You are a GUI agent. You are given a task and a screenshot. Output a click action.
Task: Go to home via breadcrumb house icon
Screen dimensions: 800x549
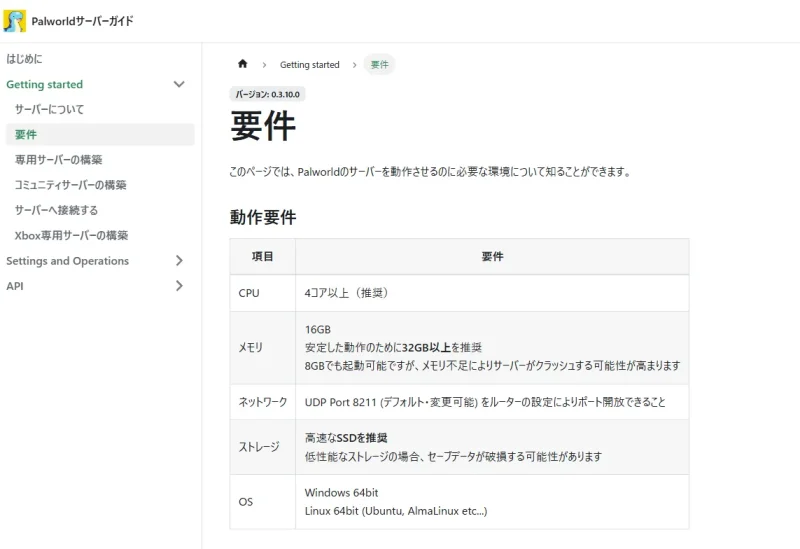242,64
